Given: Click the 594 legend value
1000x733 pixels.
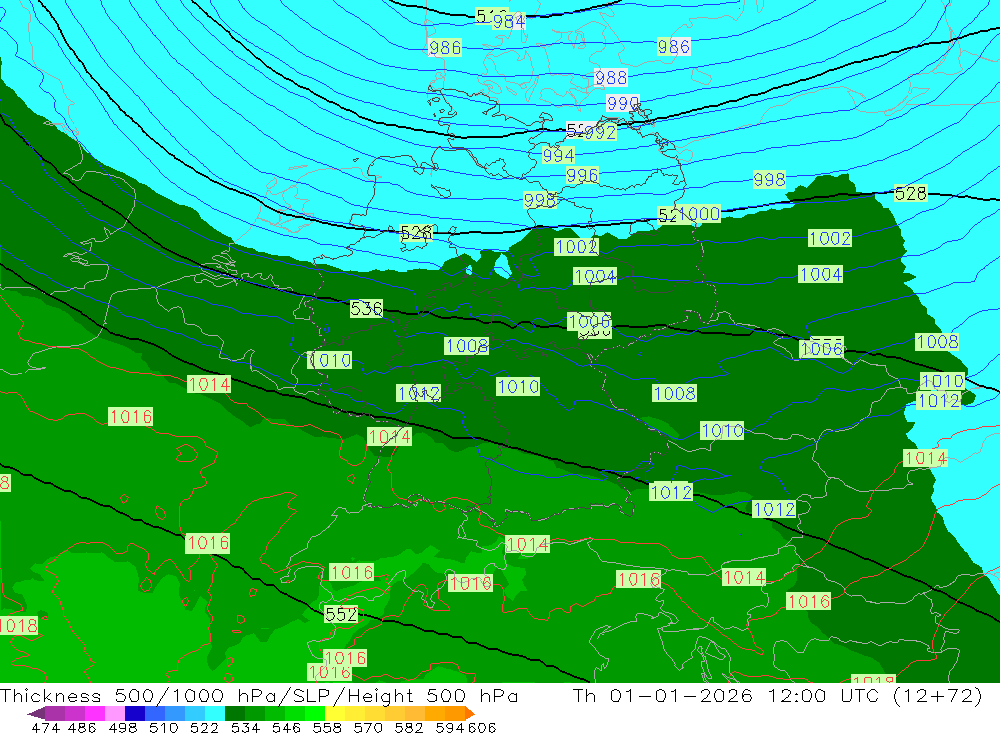Looking at the screenshot, I should click(x=450, y=727).
